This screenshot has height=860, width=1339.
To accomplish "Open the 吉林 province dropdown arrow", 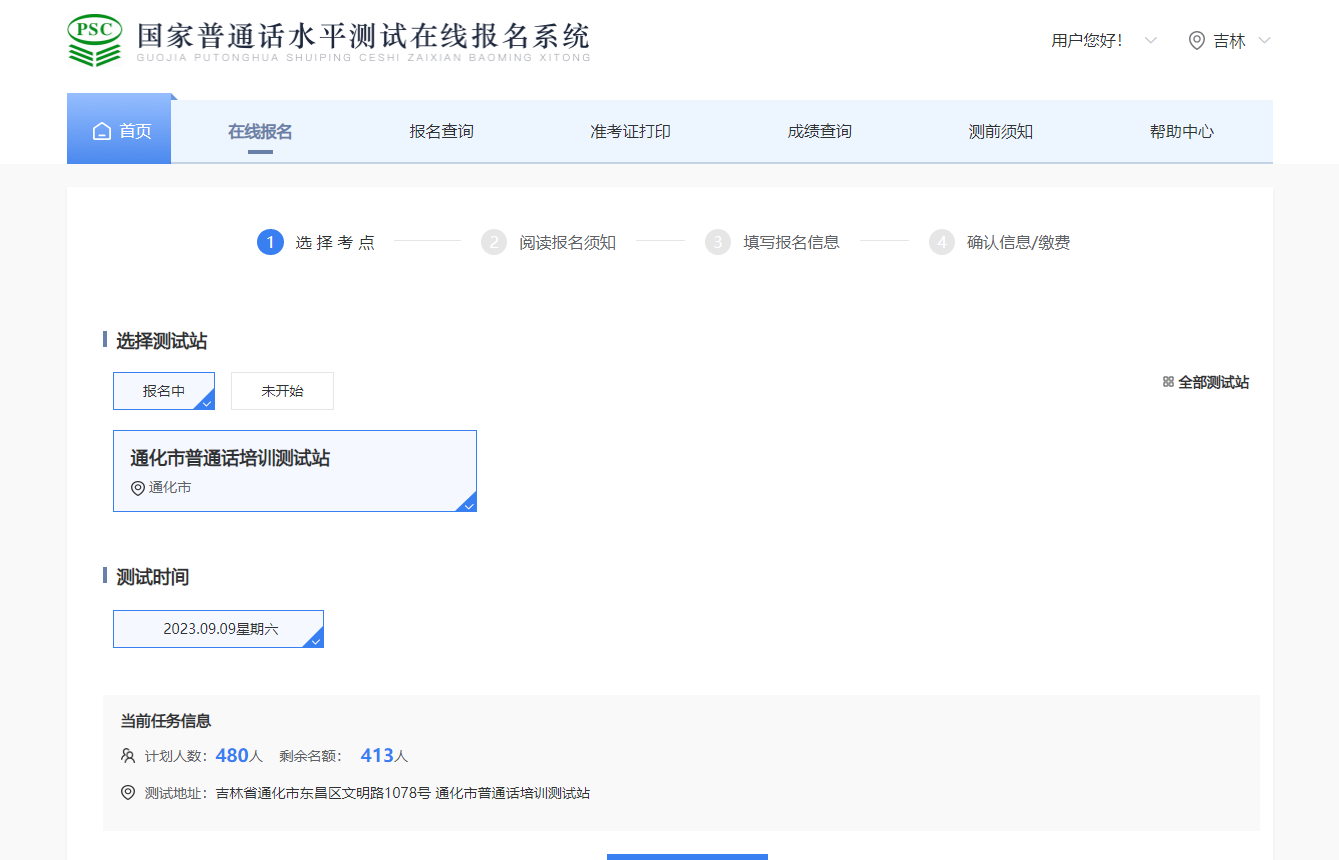I will pos(1264,41).
